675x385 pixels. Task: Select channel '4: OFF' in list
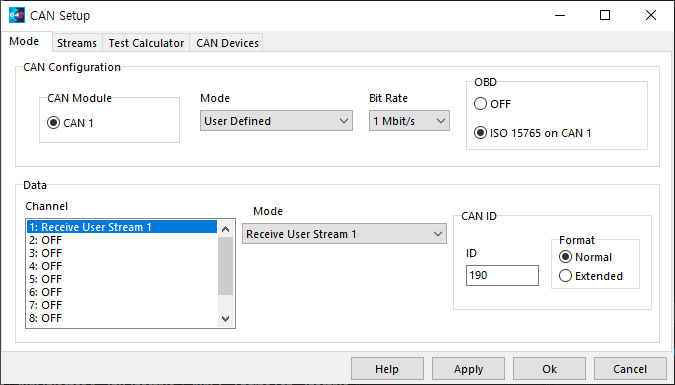pos(122,266)
